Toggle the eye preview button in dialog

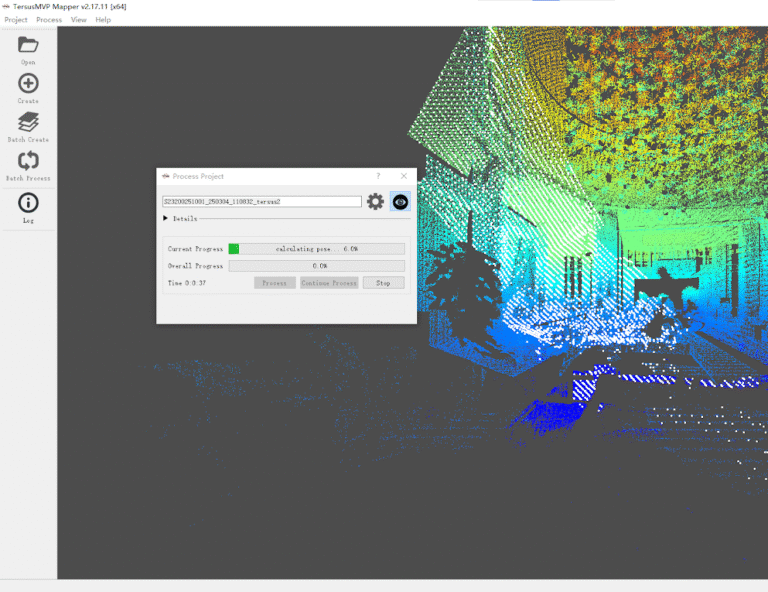[400, 202]
